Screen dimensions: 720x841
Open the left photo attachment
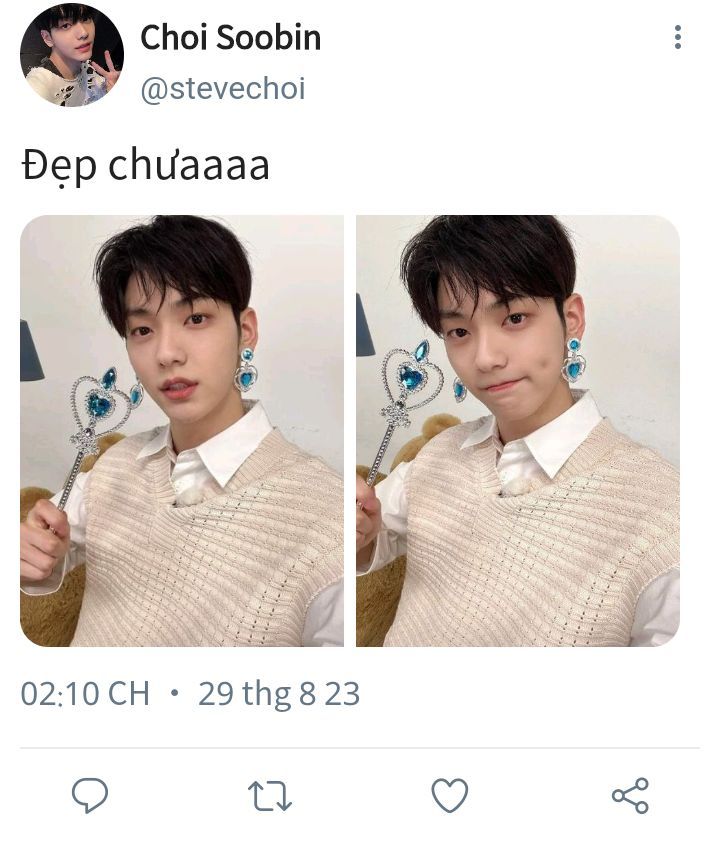point(182,431)
